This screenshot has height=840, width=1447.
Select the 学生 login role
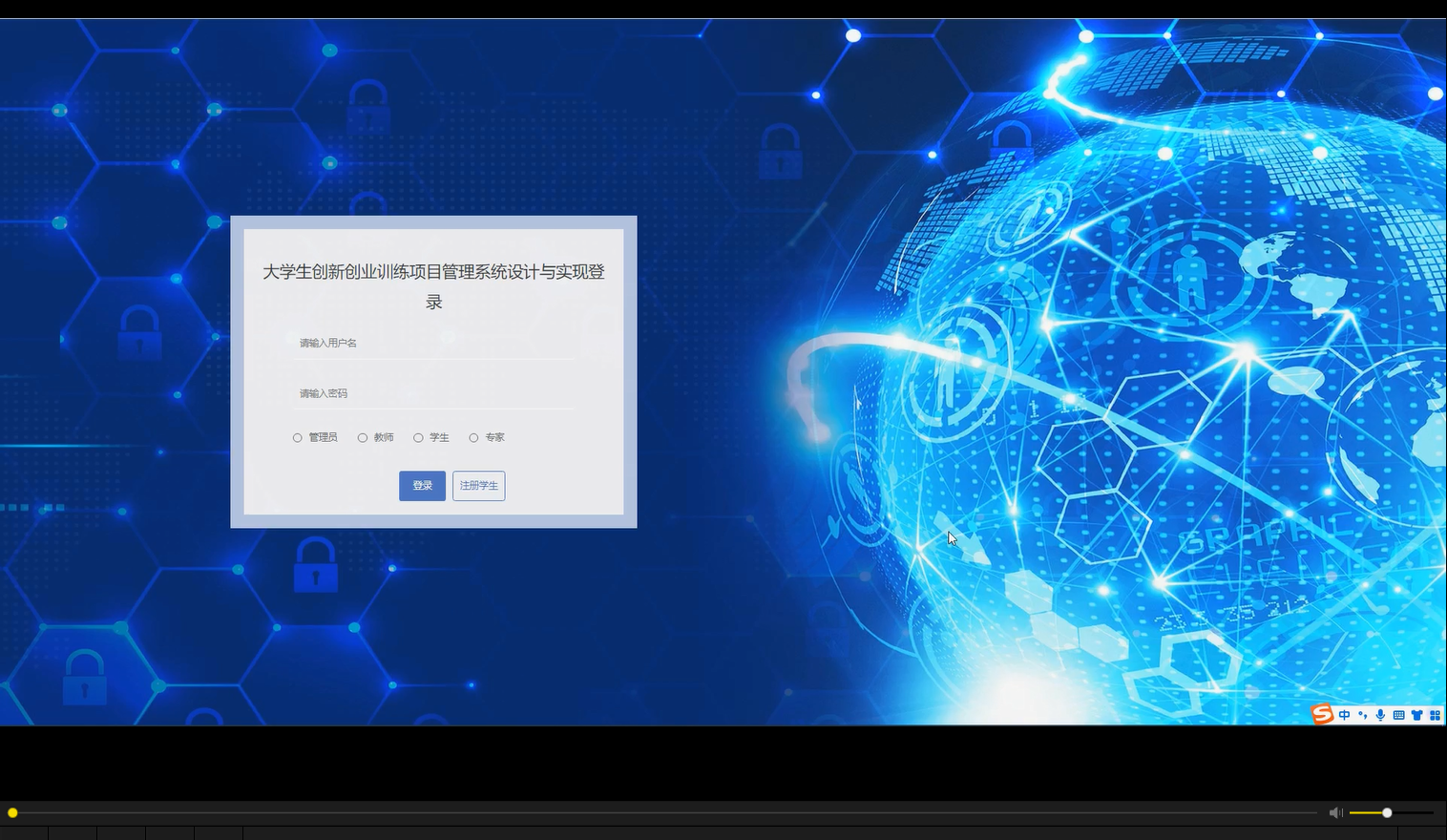click(418, 437)
